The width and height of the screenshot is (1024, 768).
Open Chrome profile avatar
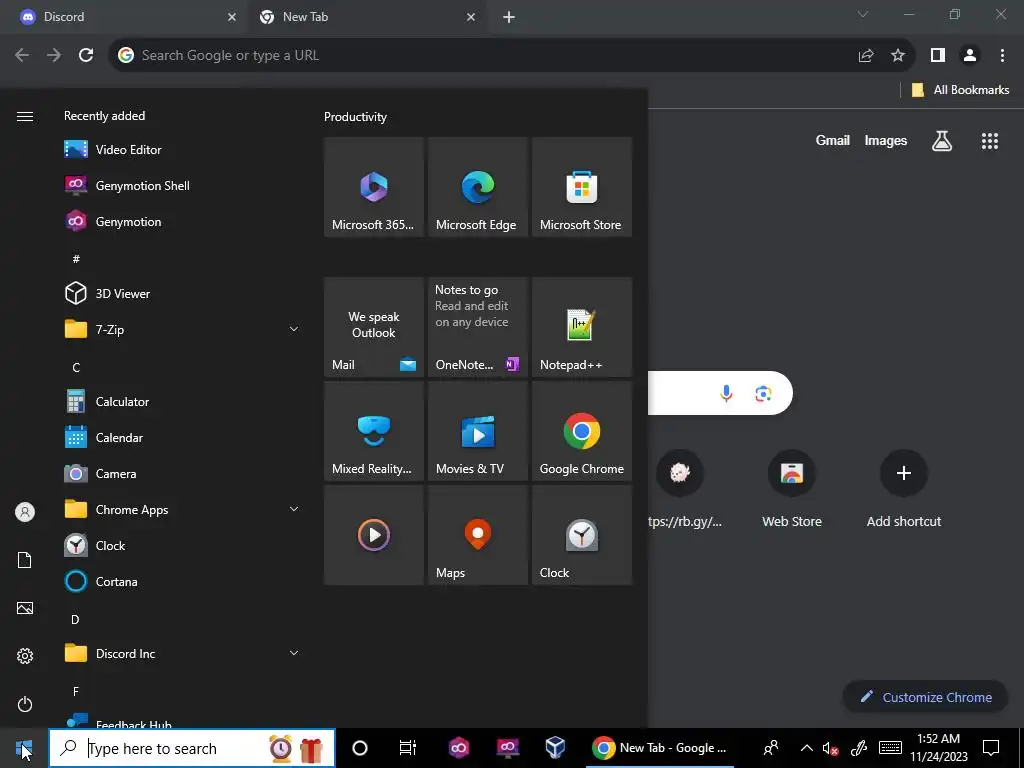(970, 56)
